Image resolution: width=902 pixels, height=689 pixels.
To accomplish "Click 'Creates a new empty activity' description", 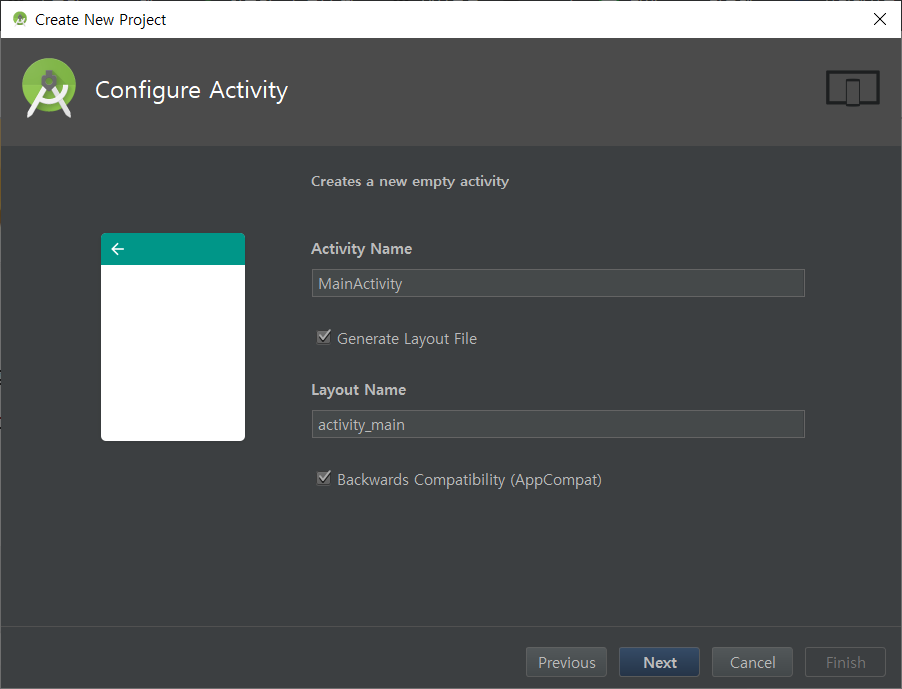I will (410, 181).
